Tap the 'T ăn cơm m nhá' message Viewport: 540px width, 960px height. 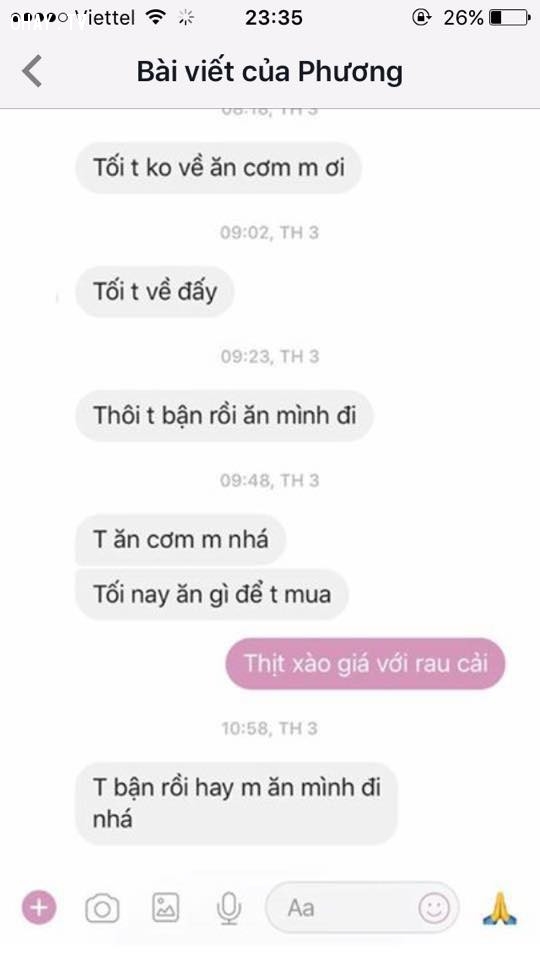[x=180, y=539]
